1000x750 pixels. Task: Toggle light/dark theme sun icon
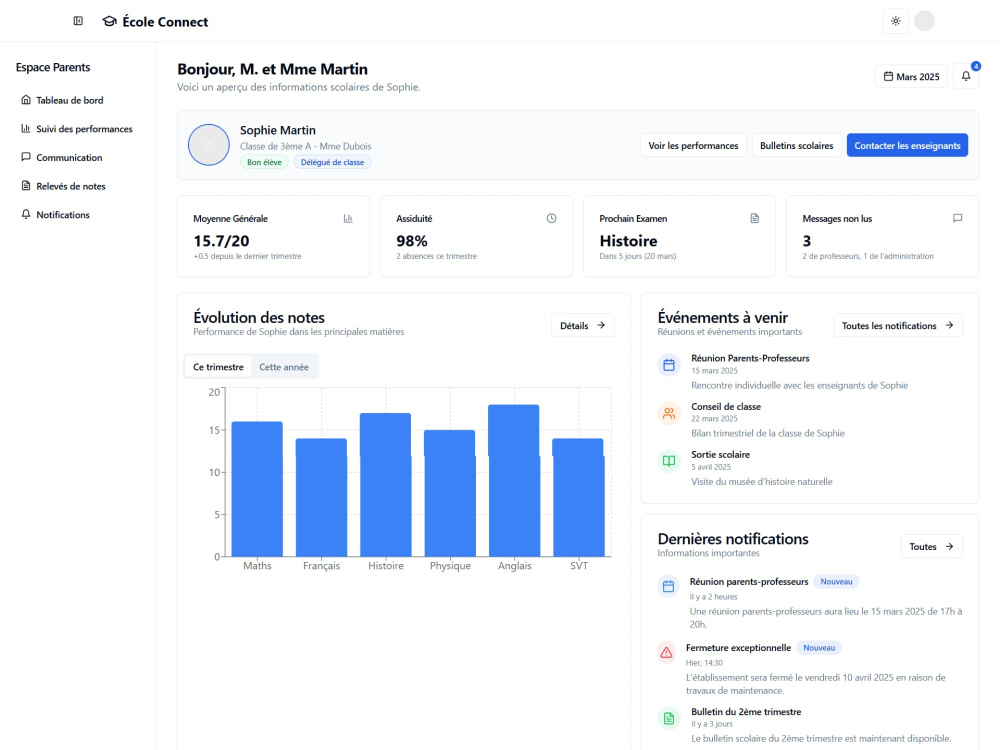tap(895, 21)
